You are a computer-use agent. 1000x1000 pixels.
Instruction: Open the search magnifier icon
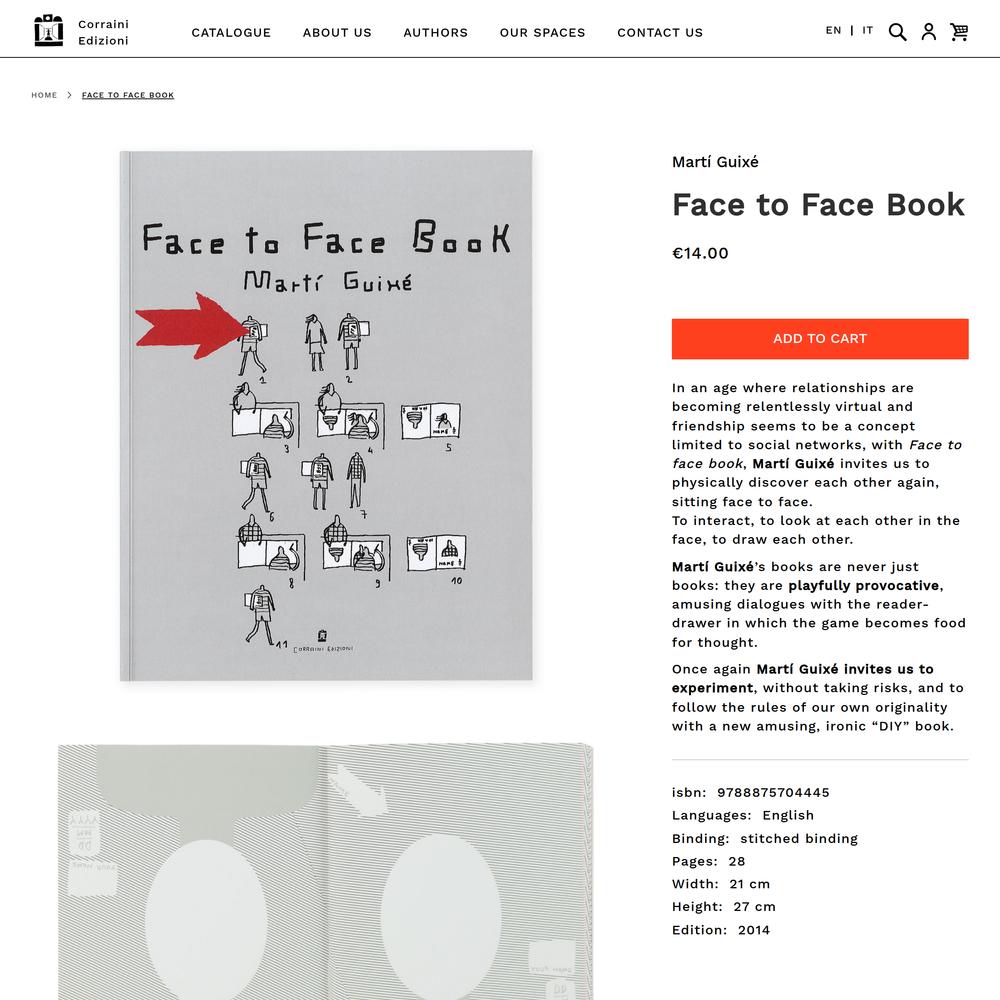[897, 32]
